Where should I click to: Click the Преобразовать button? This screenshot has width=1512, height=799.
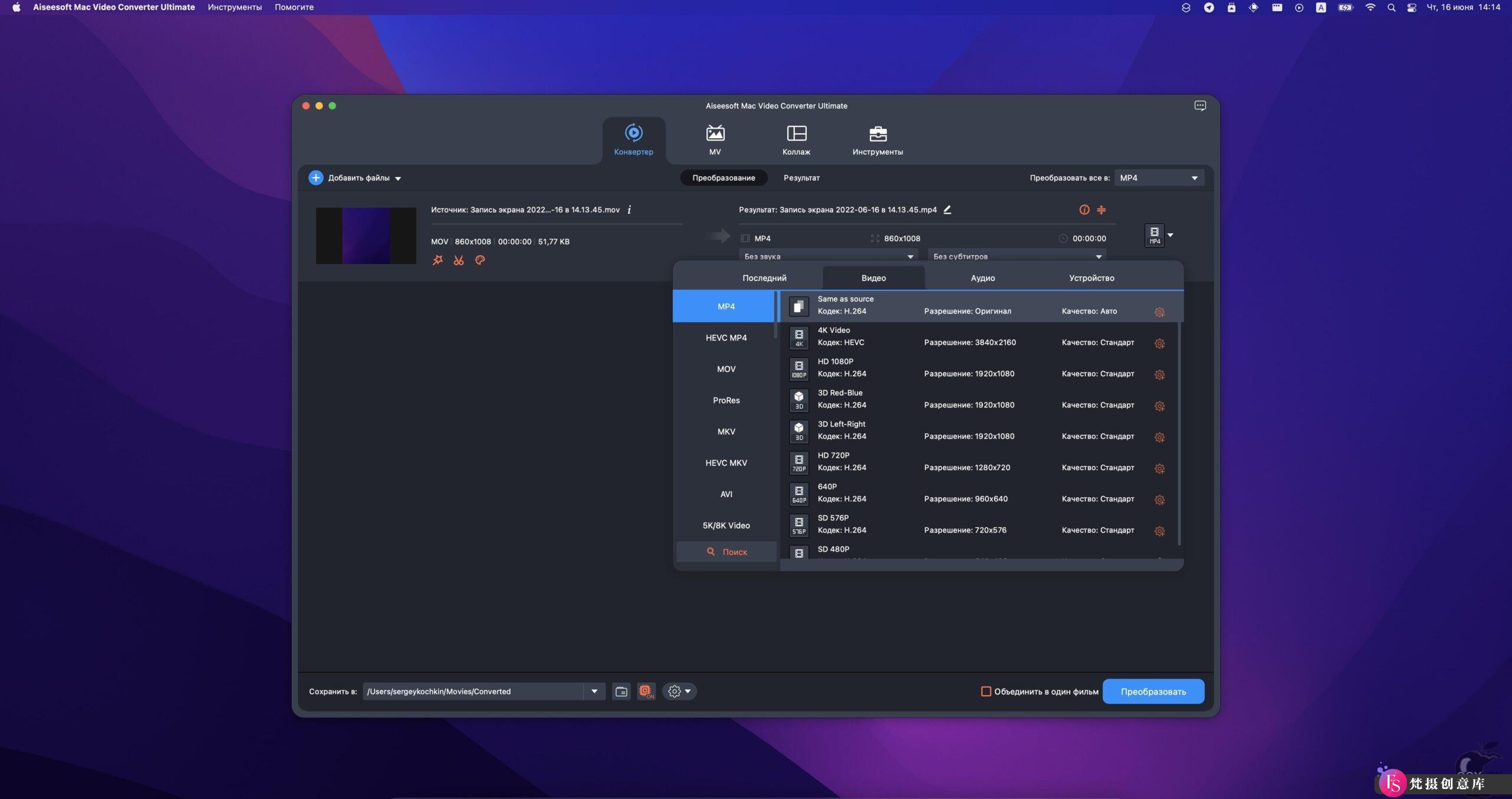(x=1153, y=692)
